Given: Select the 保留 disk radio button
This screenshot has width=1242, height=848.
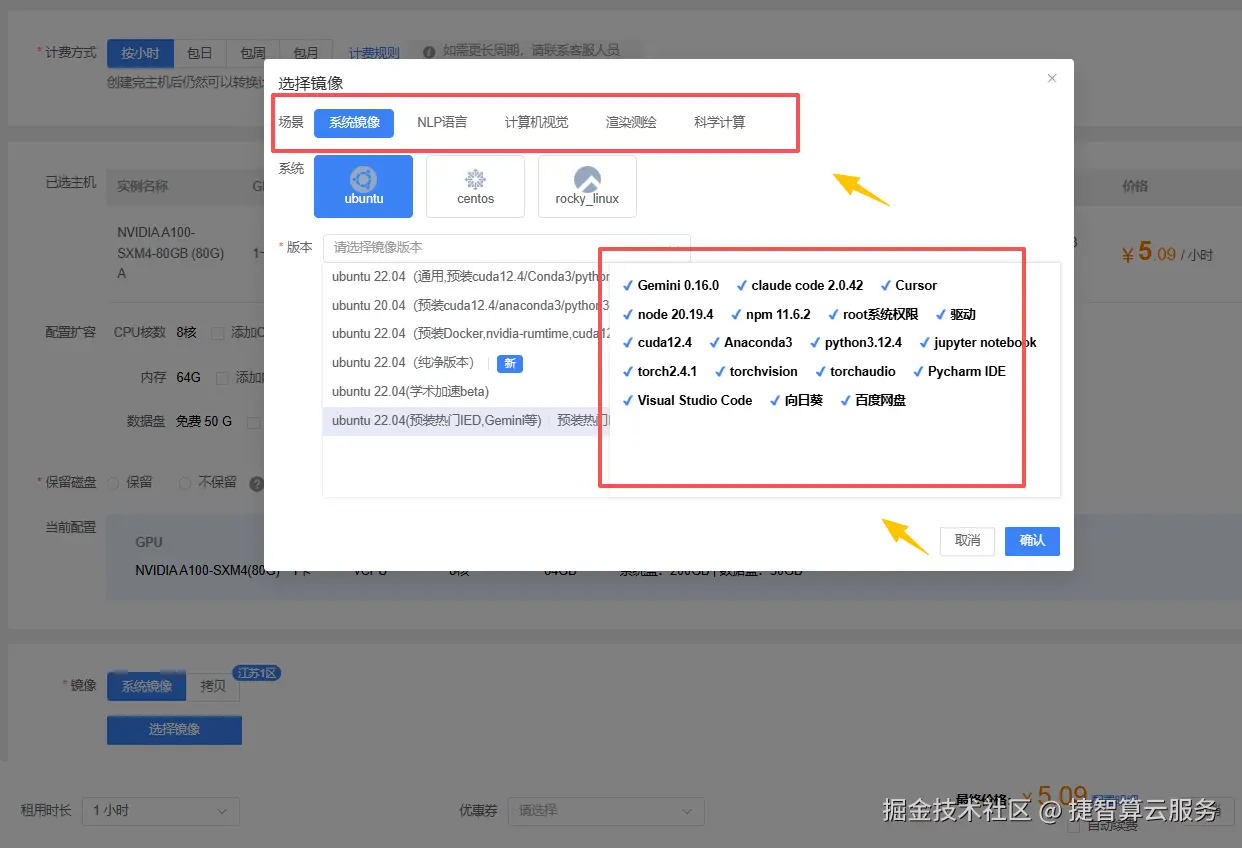Looking at the screenshot, I should pos(113,483).
